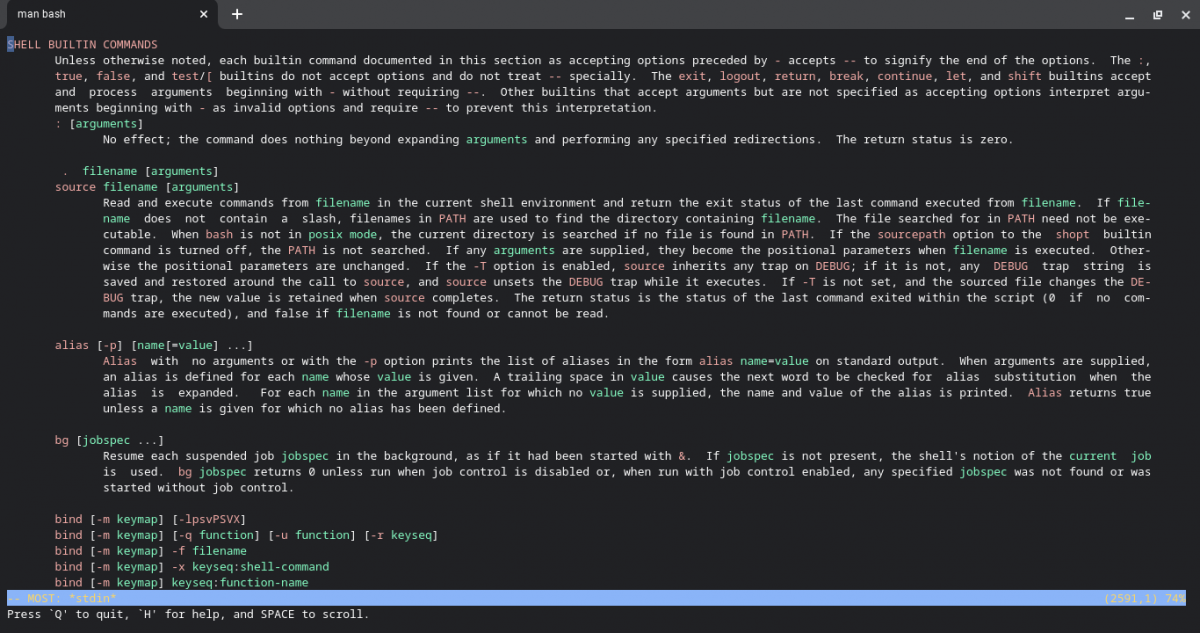Click 'No effect; the command does nothing' line
Screen dimensions: 1200x633
[557, 140]
